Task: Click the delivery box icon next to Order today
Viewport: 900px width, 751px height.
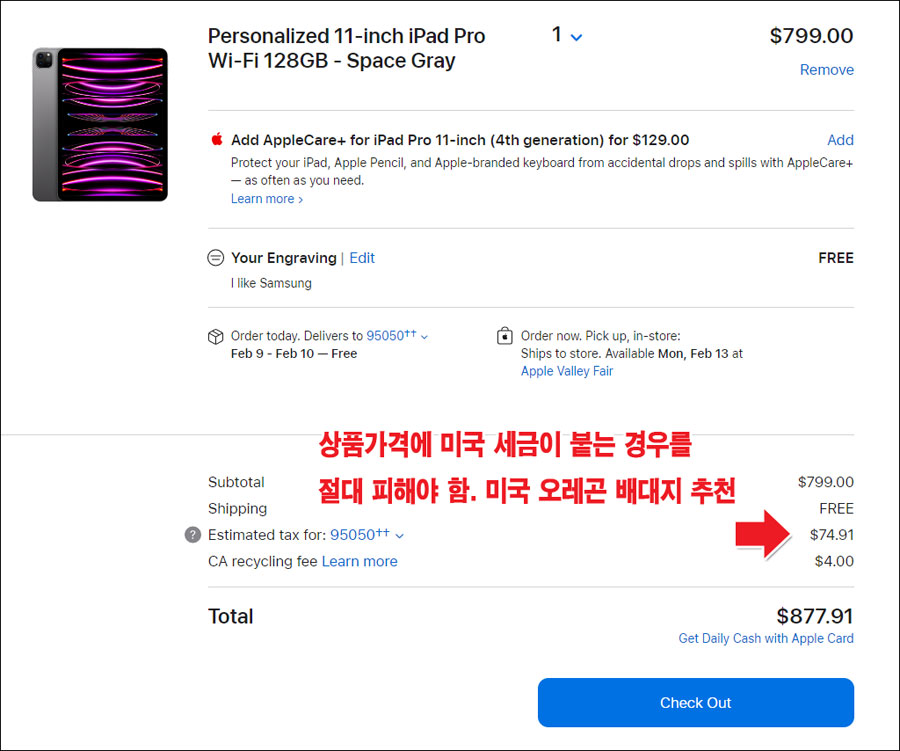Action: pyautogui.click(x=215, y=336)
